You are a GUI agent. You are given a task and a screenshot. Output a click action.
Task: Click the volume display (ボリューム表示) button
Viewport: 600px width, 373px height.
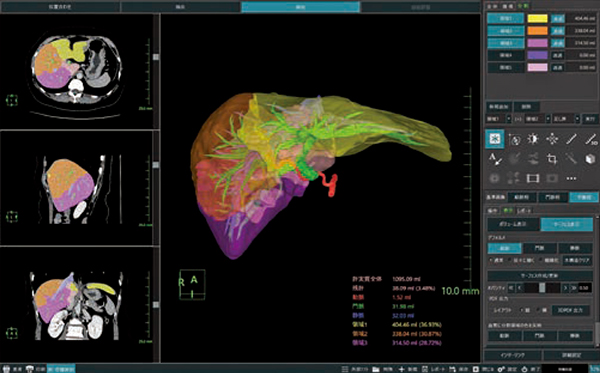point(513,224)
